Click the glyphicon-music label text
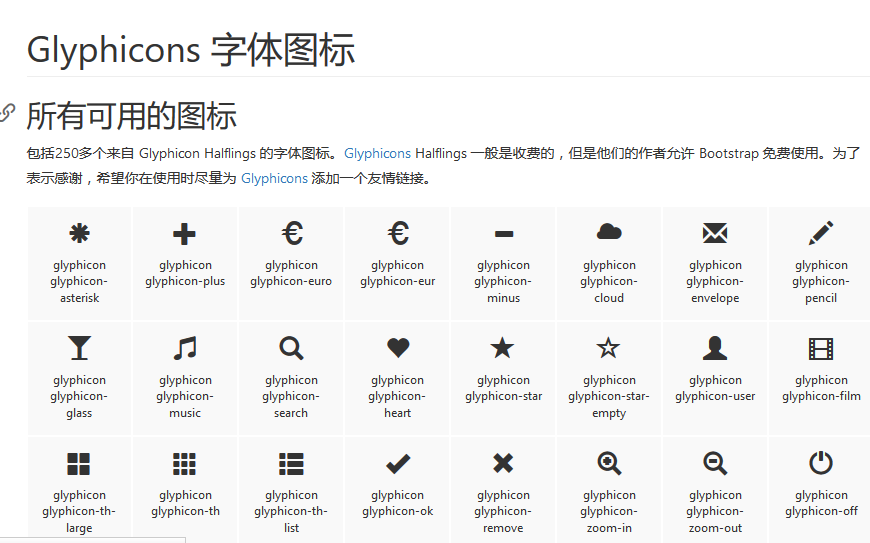The height and width of the screenshot is (543, 870). (185, 396)
